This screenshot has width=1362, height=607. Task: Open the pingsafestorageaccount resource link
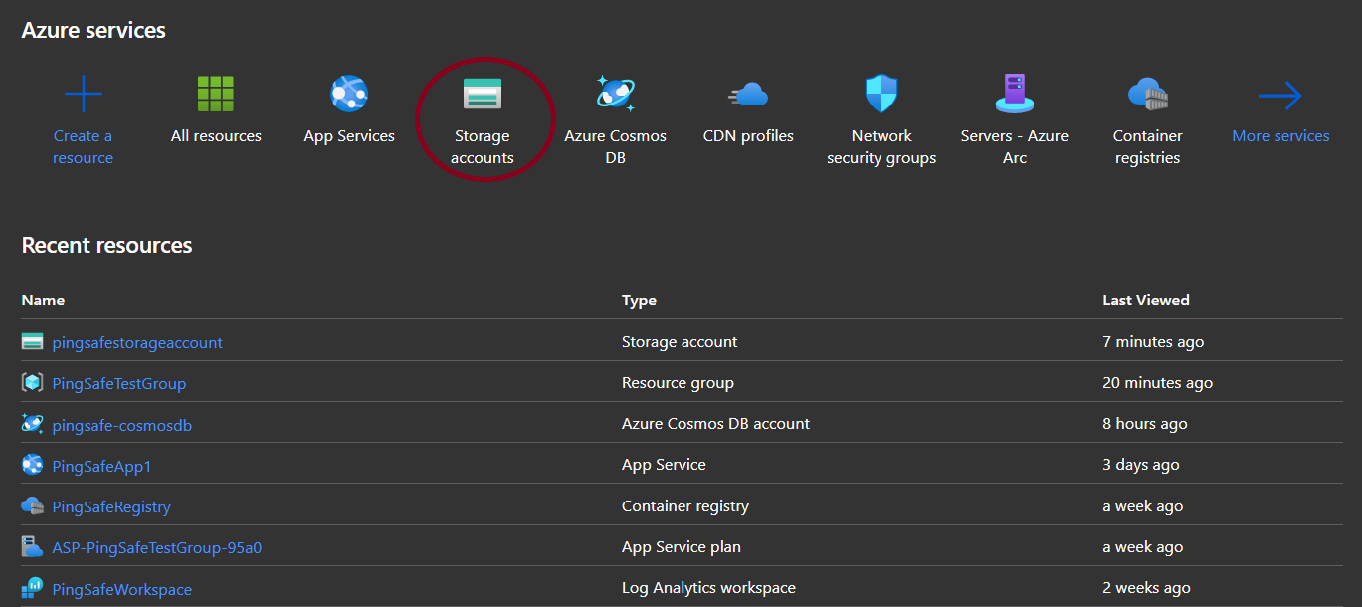click(x=137, y=342)
